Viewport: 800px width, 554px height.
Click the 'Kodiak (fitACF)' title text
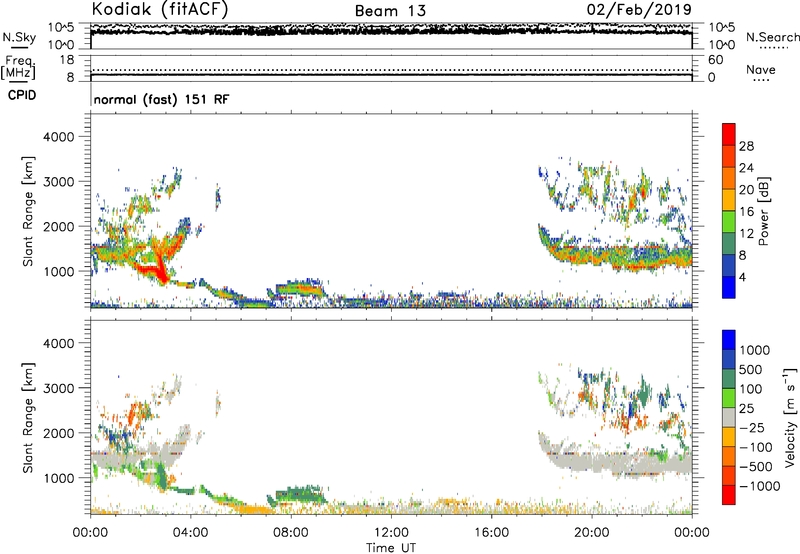[160, 9]
